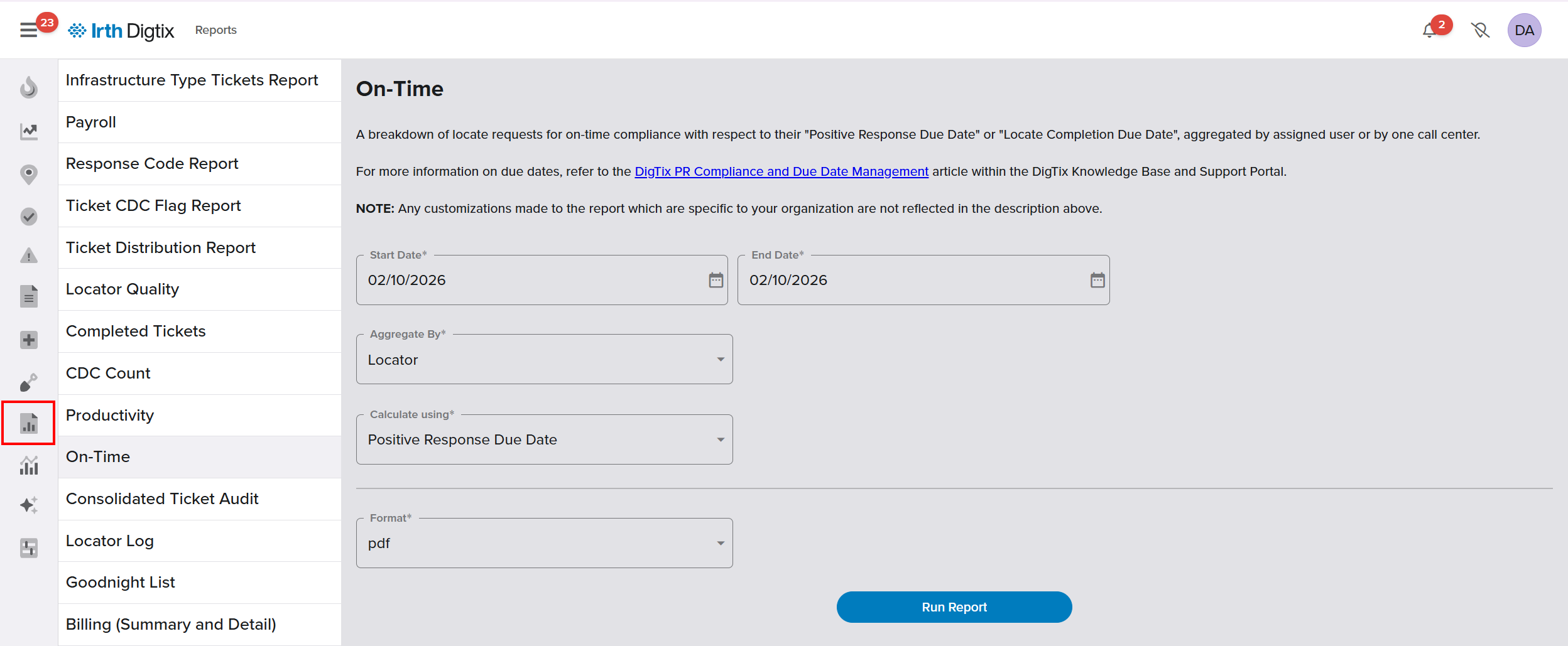Select Response Code Report
Viewport: 1568px width, 646px height.
[x=200, y=164]
